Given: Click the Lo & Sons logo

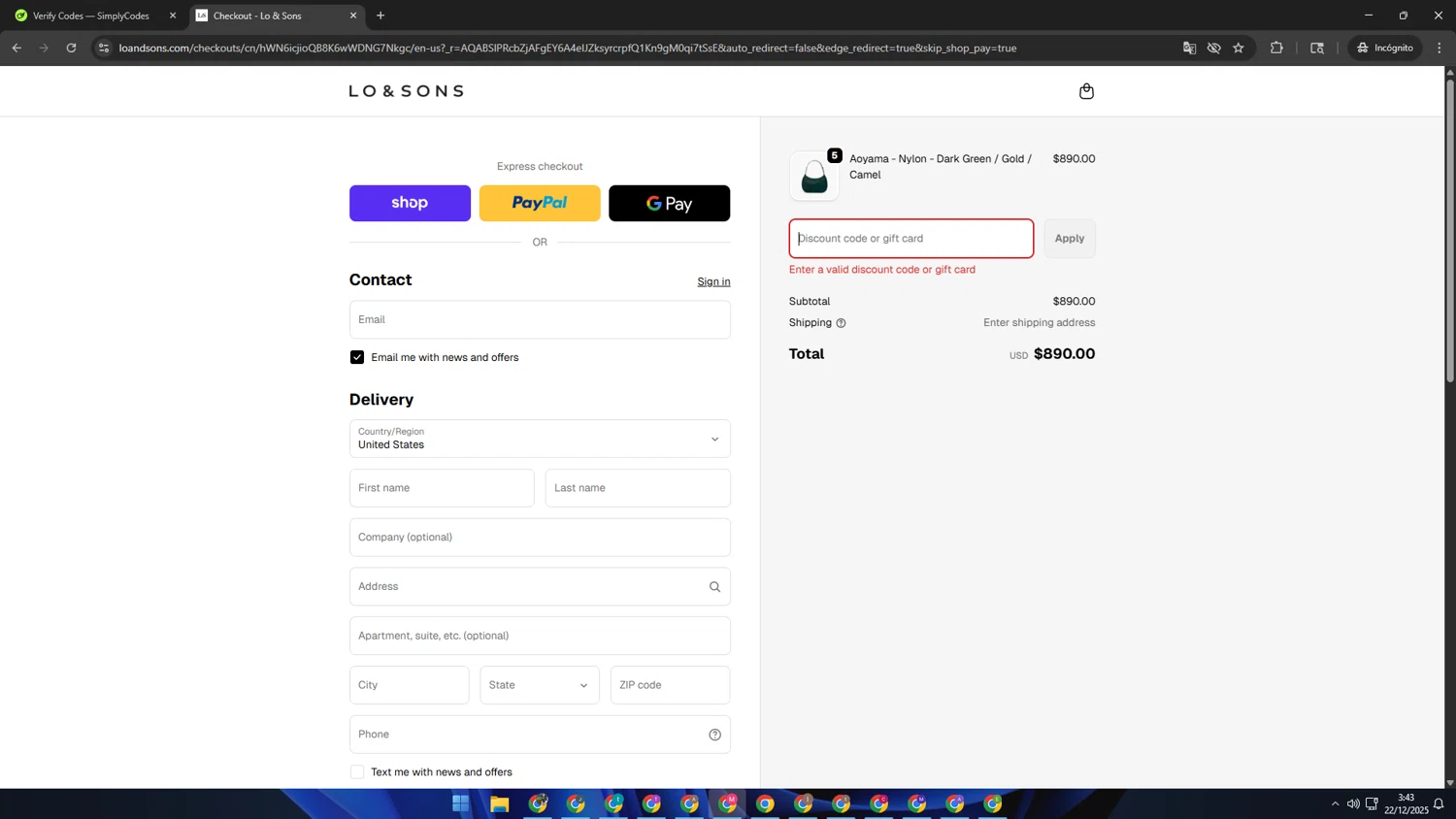Looking at the screenshot, I should click(406, 91).
